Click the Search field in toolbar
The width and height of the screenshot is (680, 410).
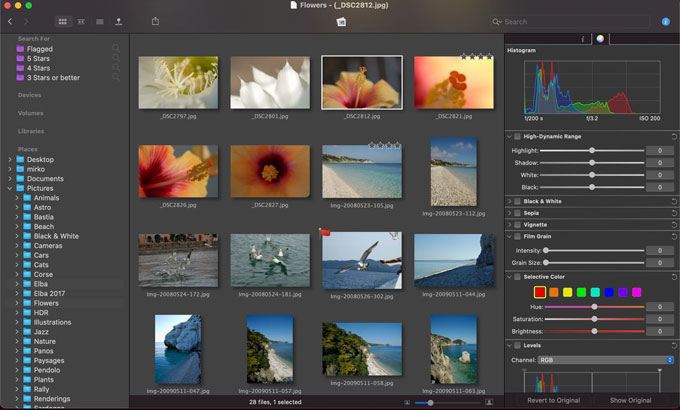(x=570, y=22)
